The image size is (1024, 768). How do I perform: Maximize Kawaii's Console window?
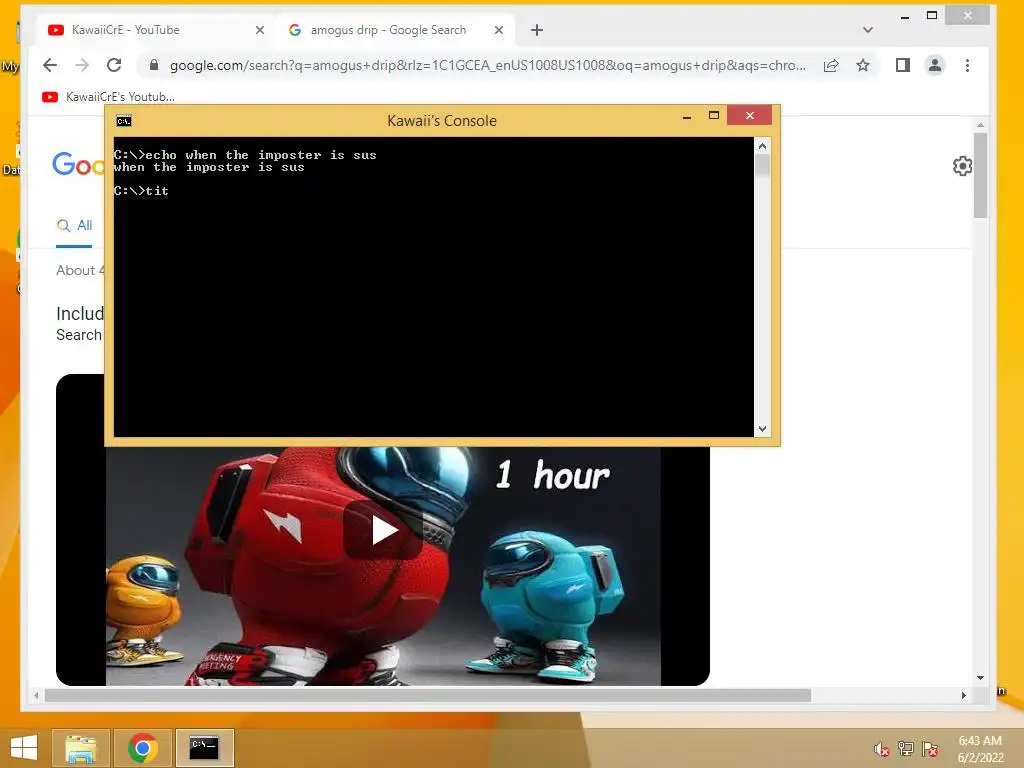pyautogui.click(x=714, y=116)
